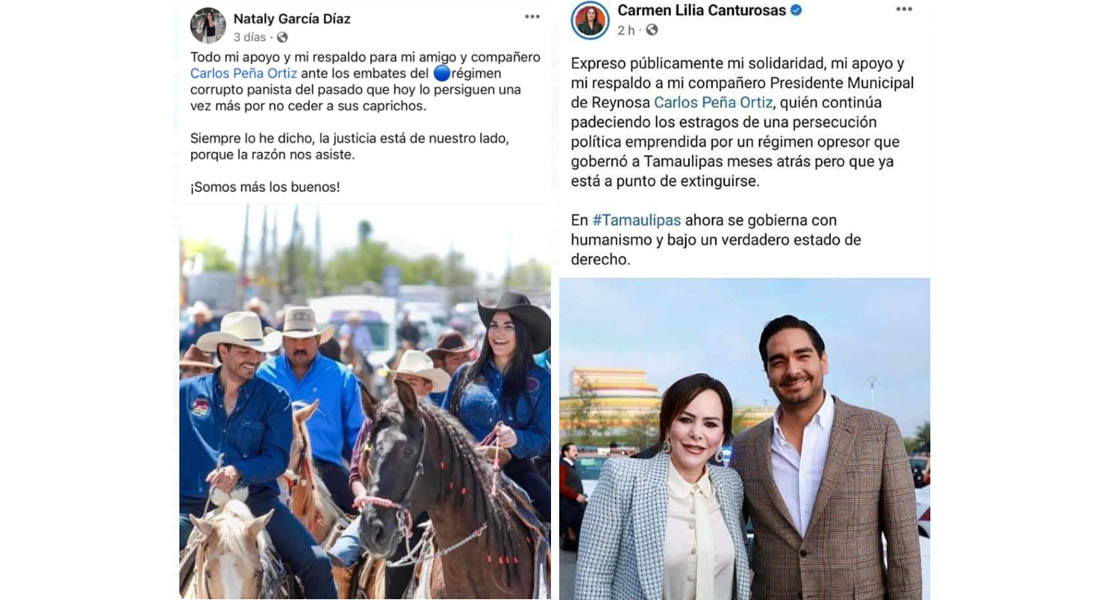Screen dimensions: 1110x600
Task: Click paragraph starting 'Siempre lo he dicho'
Action: (x=349, y=146)
